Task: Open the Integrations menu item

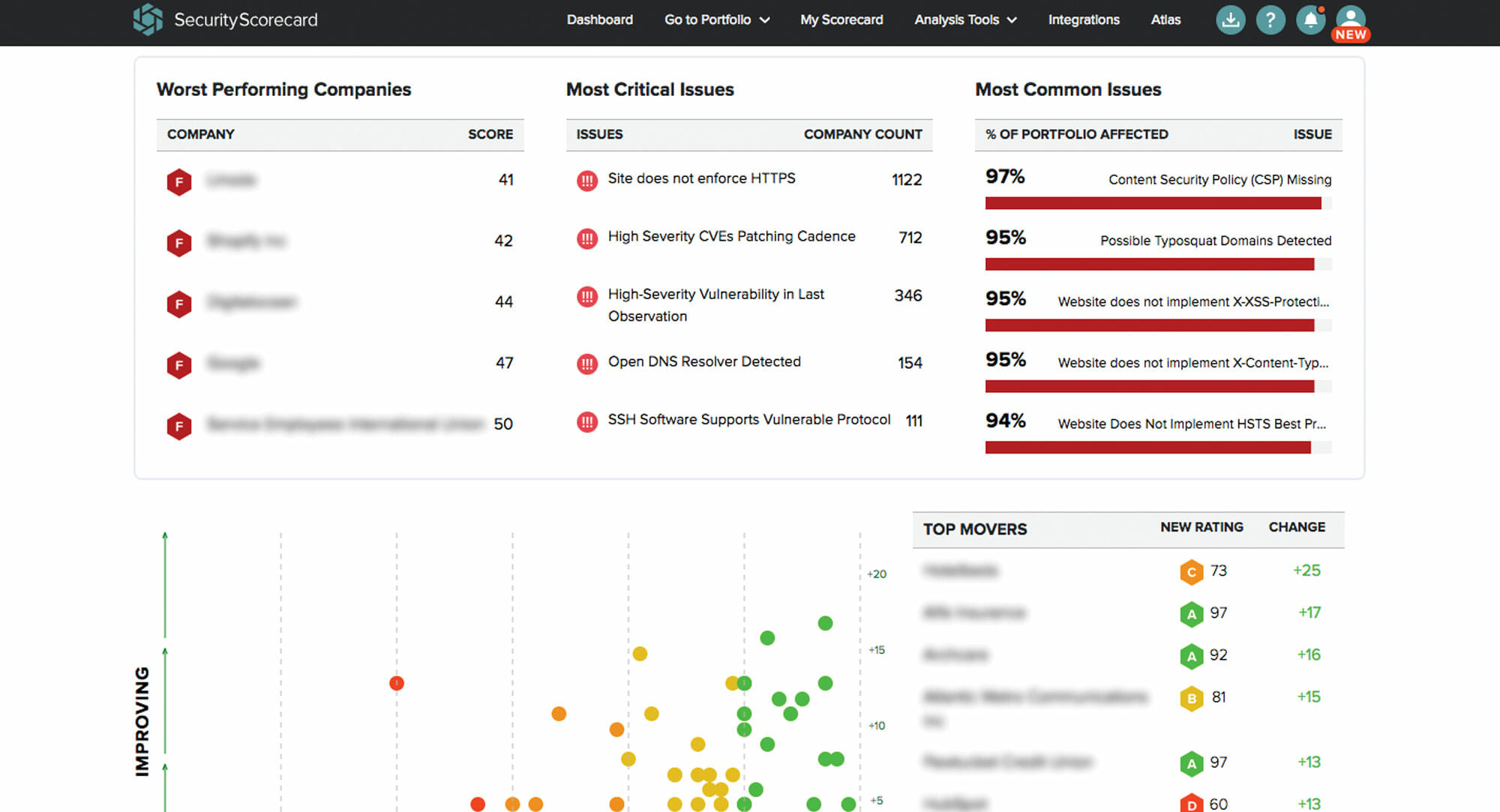Action: 1083,19
